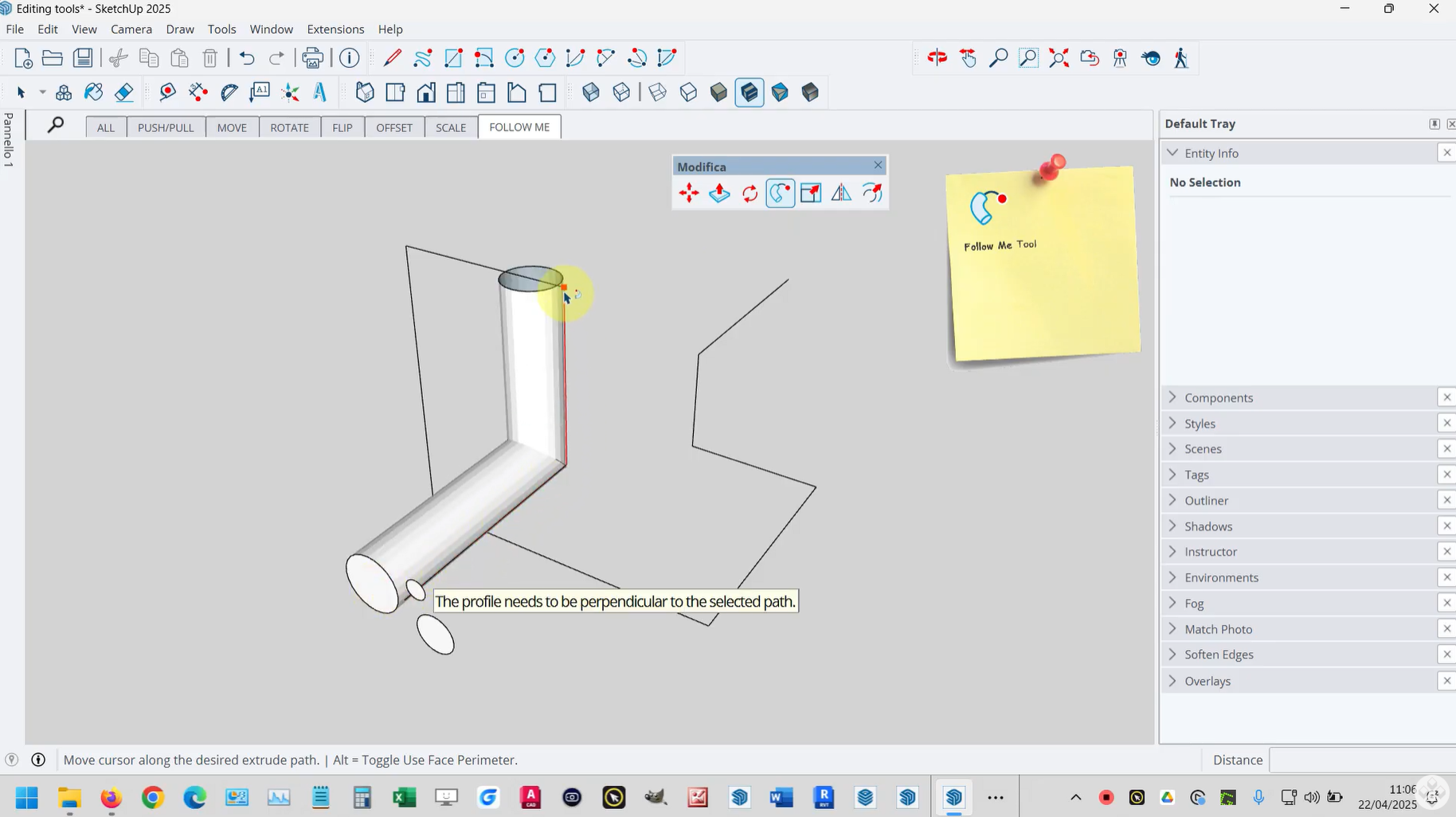Switch to the OFFSET scene tab
1456x817 pixels.
[x=394, y=127]
